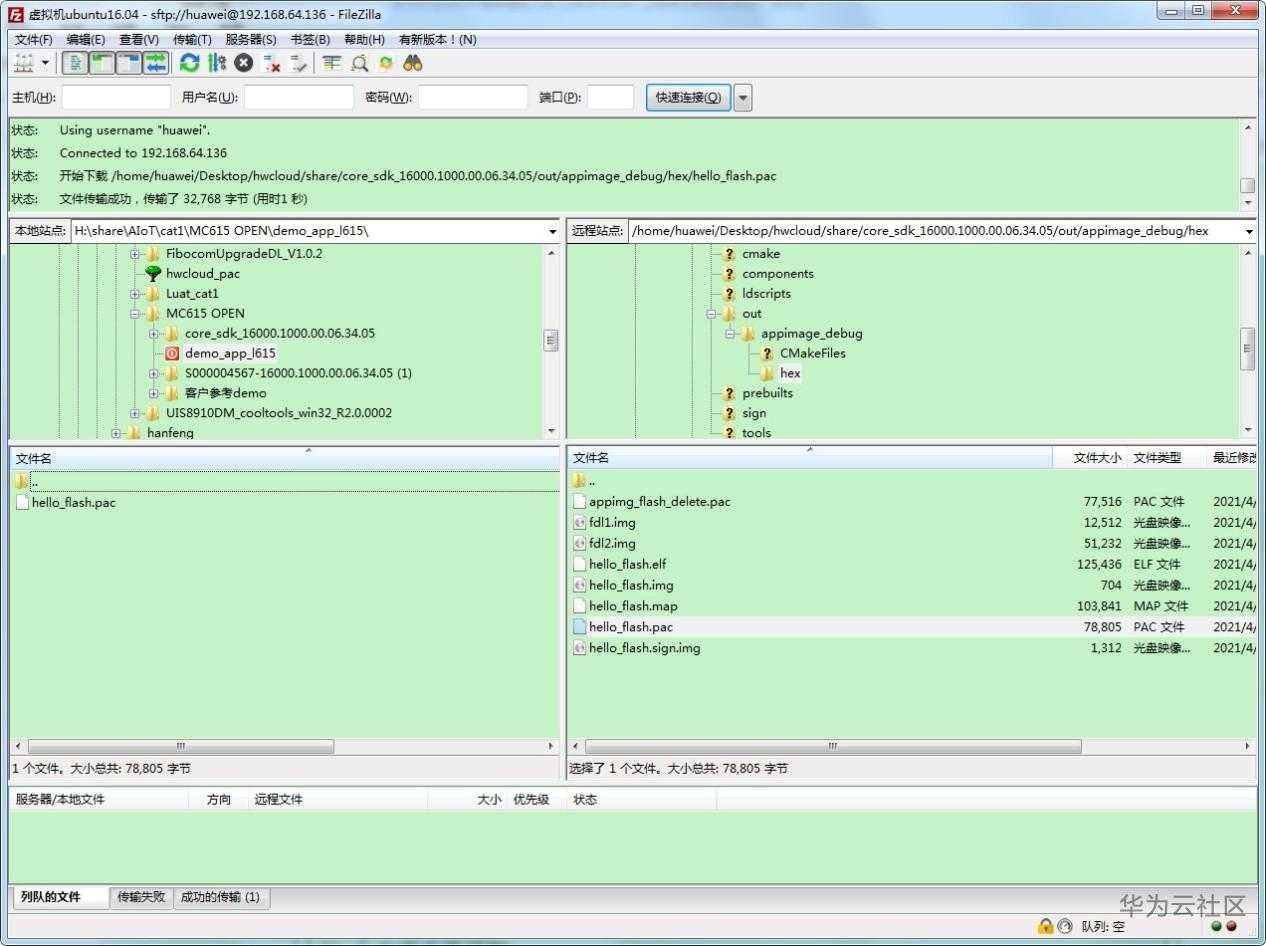Toggle synchronized browsing

[x=386, y=63]
